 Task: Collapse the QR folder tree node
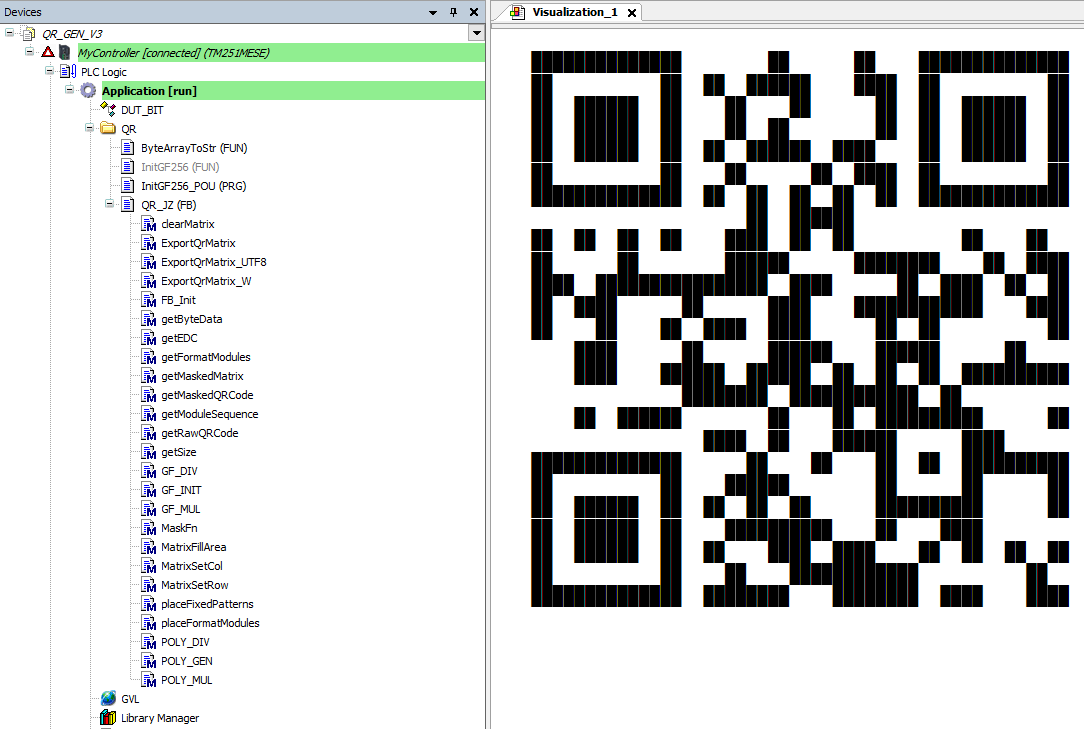[90, 129]
